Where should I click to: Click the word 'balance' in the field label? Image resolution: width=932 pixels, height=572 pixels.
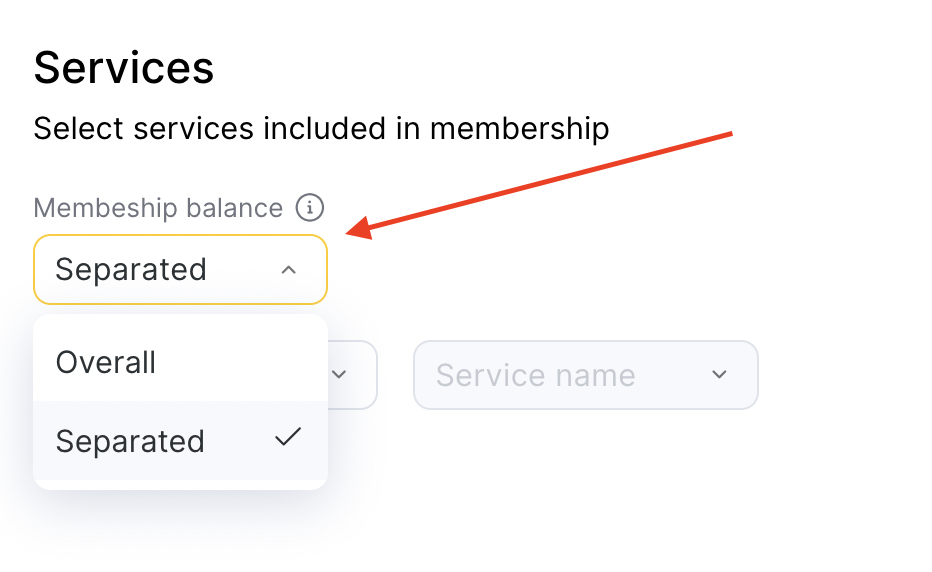pos(234,208)
